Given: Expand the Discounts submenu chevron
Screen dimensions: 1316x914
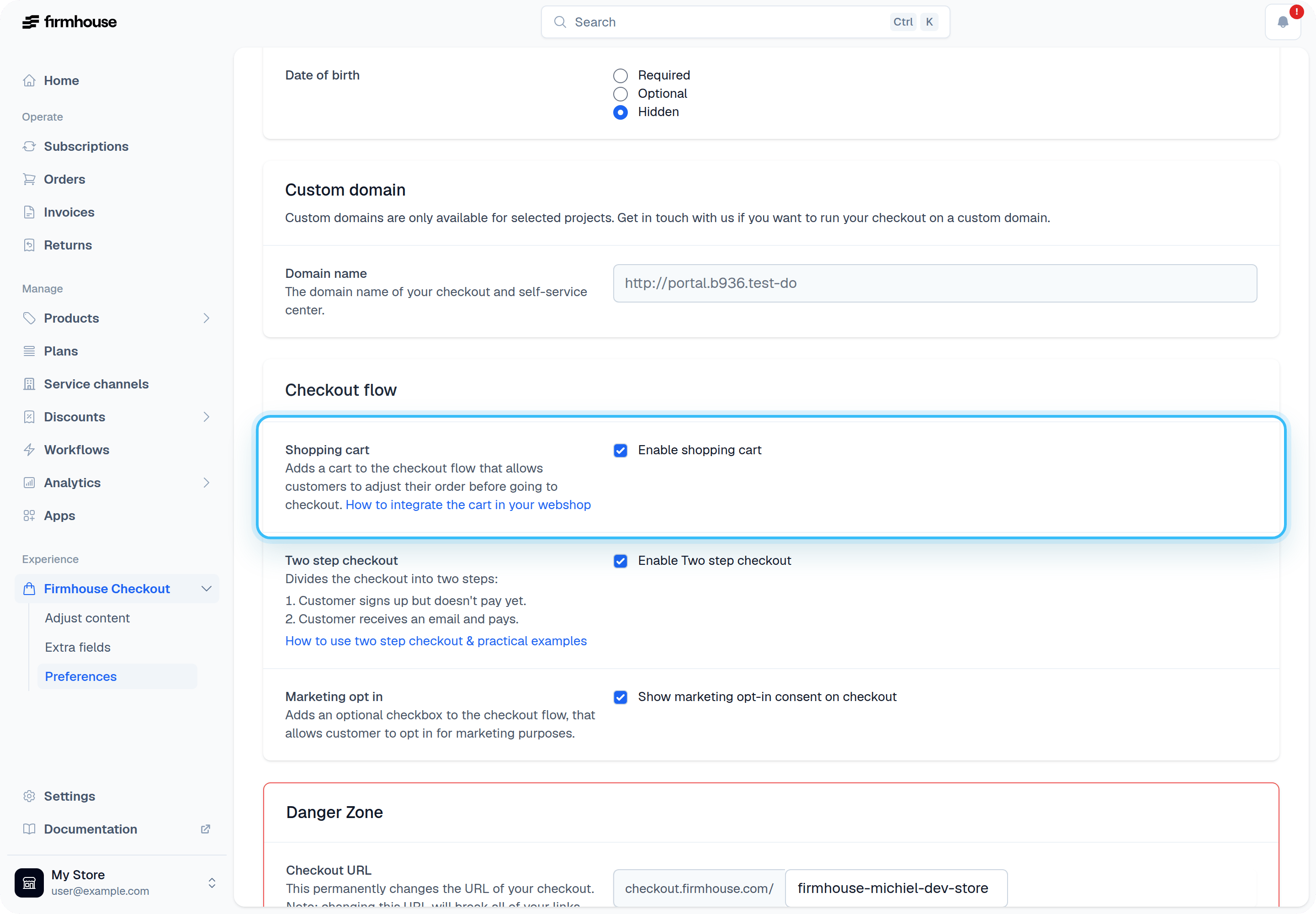Looking at the screenshot, I should tap(207, 417).
